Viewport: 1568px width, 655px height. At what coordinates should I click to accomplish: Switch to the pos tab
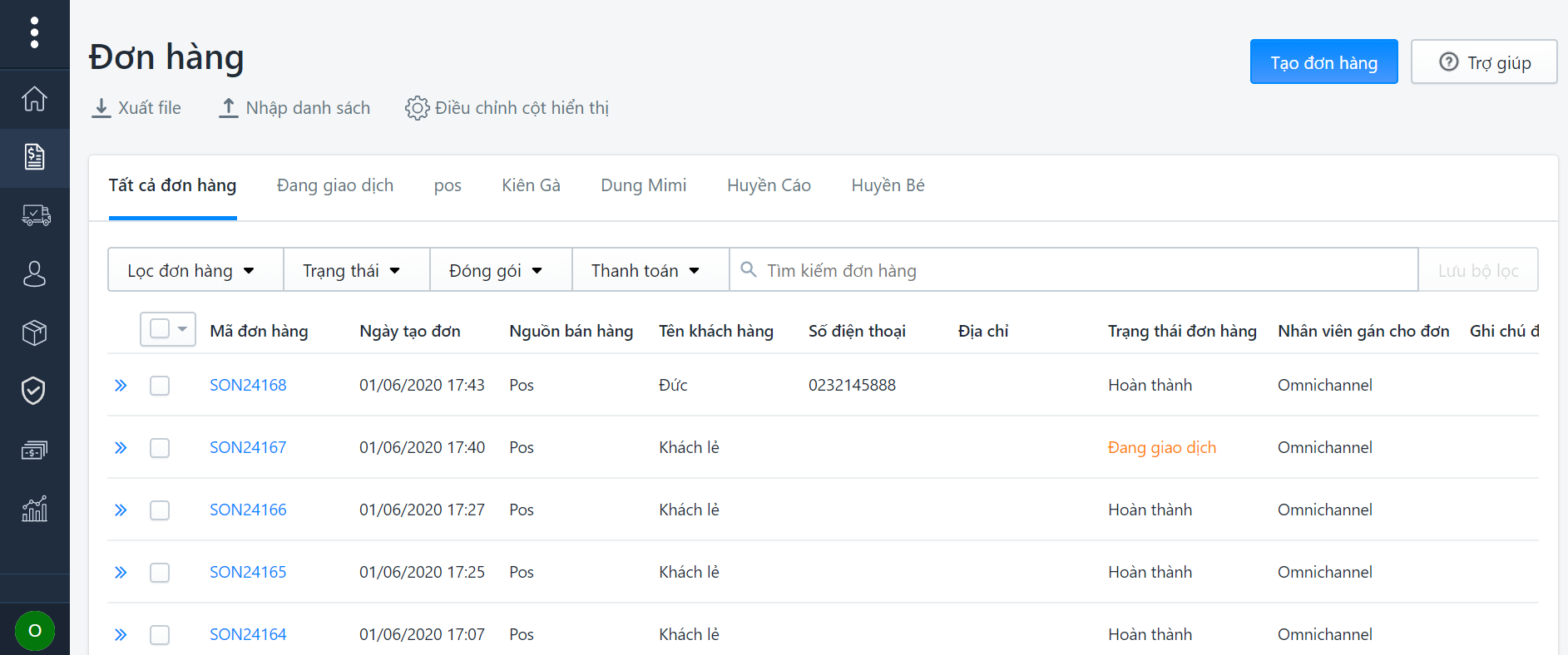tap(448, 186)
